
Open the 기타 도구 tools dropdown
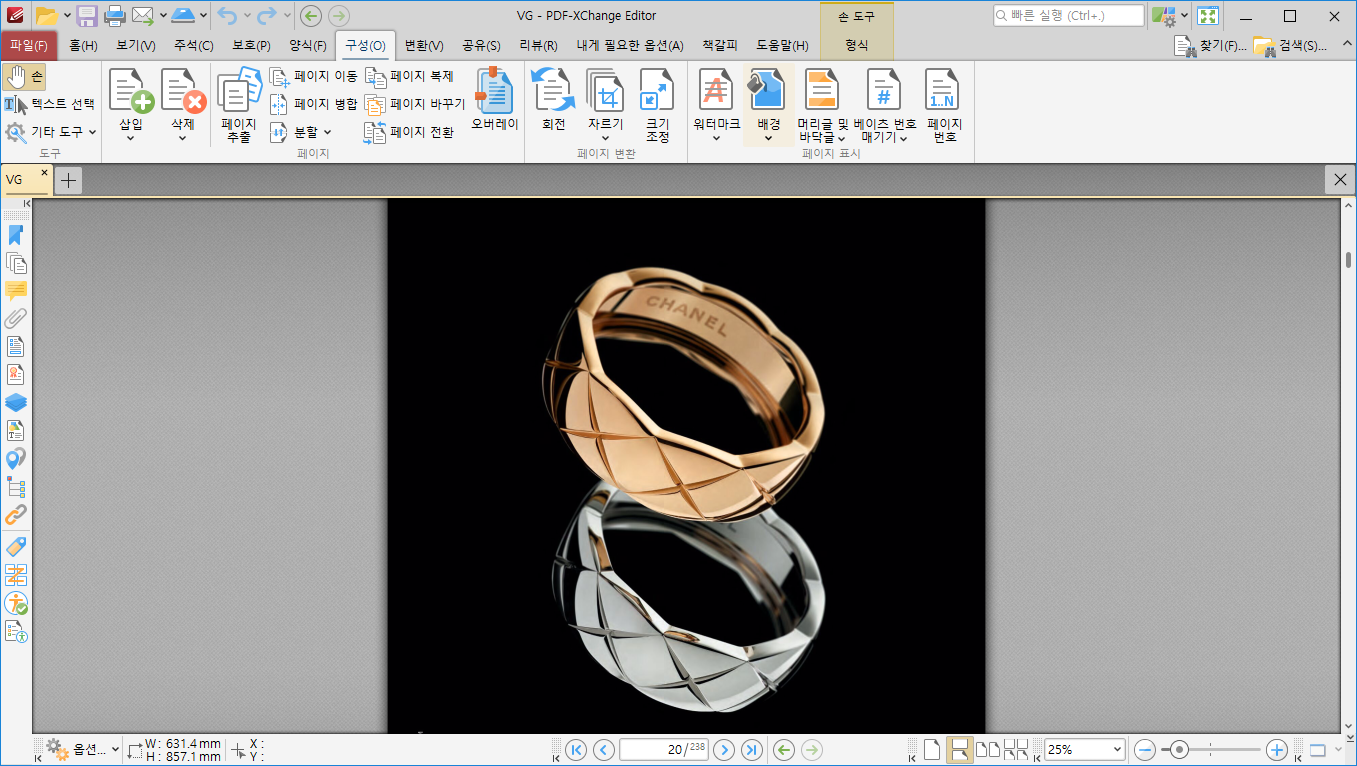point(50,131)
